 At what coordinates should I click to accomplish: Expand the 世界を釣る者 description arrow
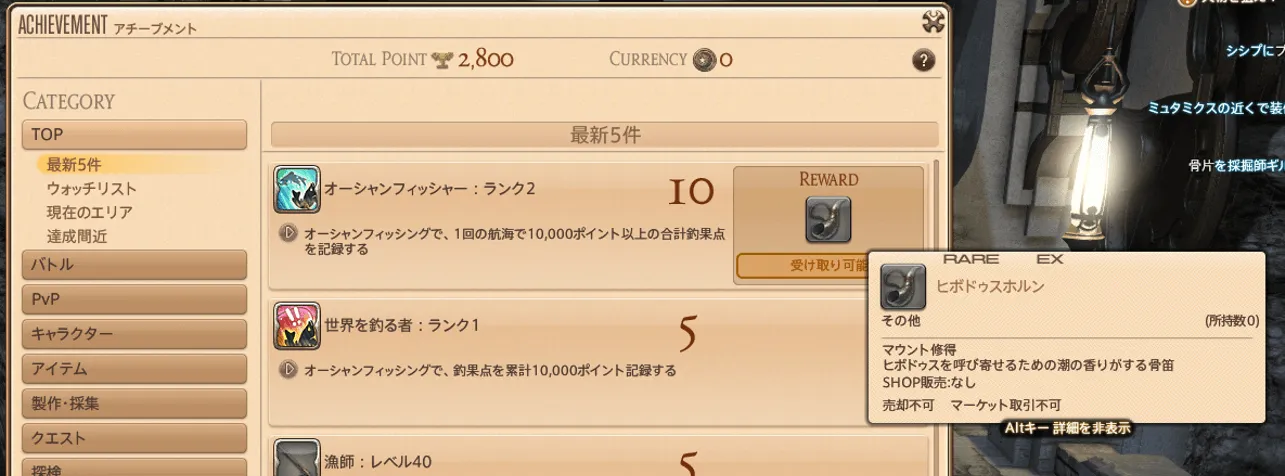(288, 370)
